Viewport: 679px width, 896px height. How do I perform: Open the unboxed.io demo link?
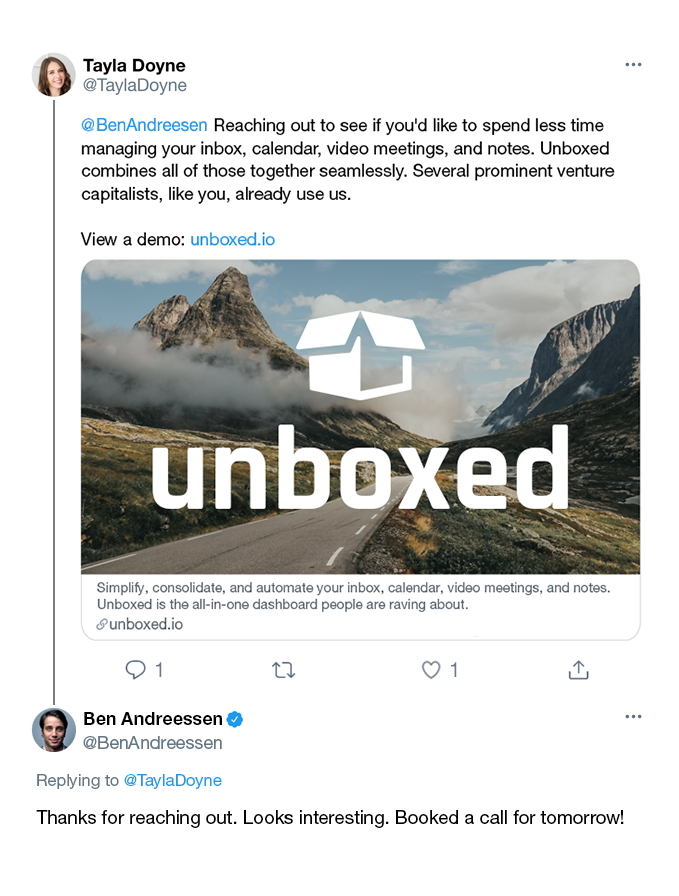coord(232,239)
